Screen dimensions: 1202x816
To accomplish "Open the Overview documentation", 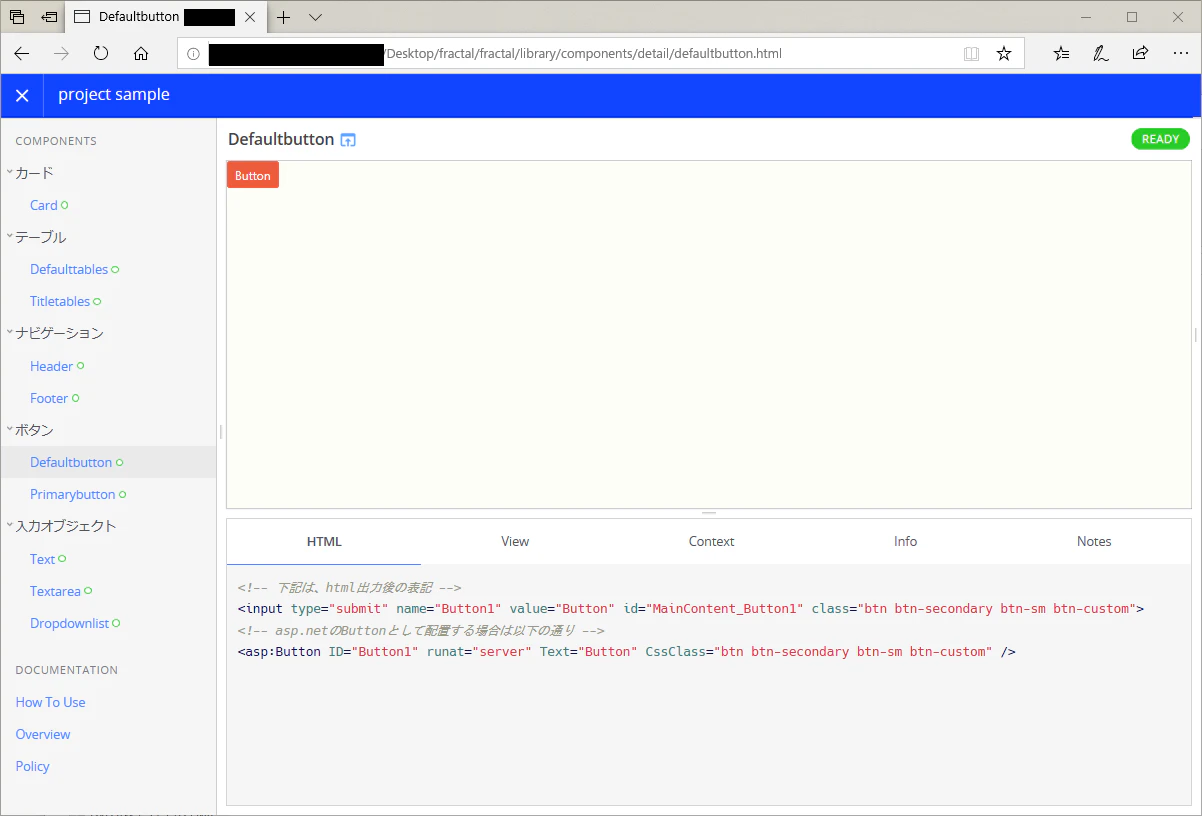I will coord(43,734).
